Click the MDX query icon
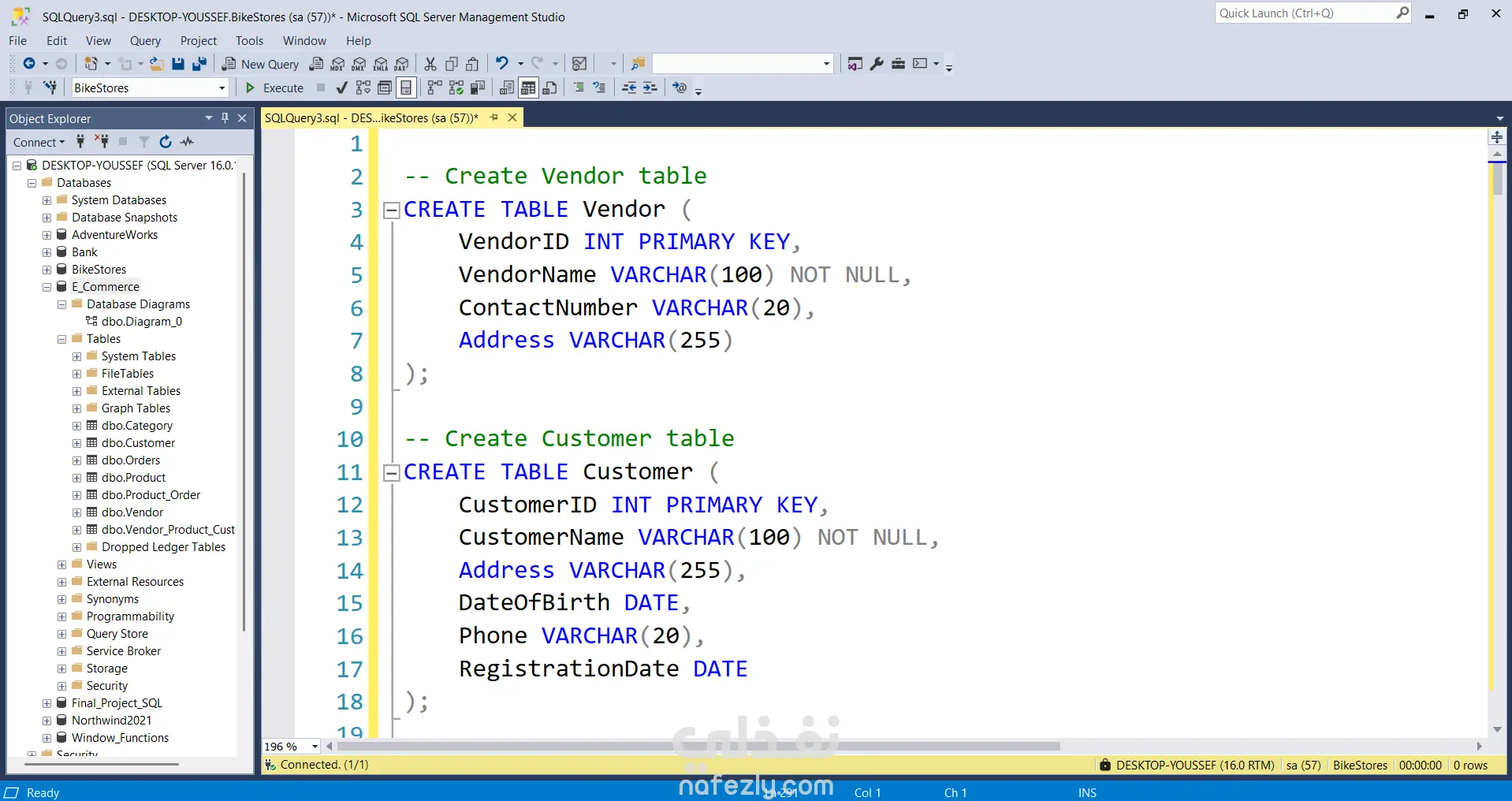This screenshot has height=801, width=1512. pos(338,64)
